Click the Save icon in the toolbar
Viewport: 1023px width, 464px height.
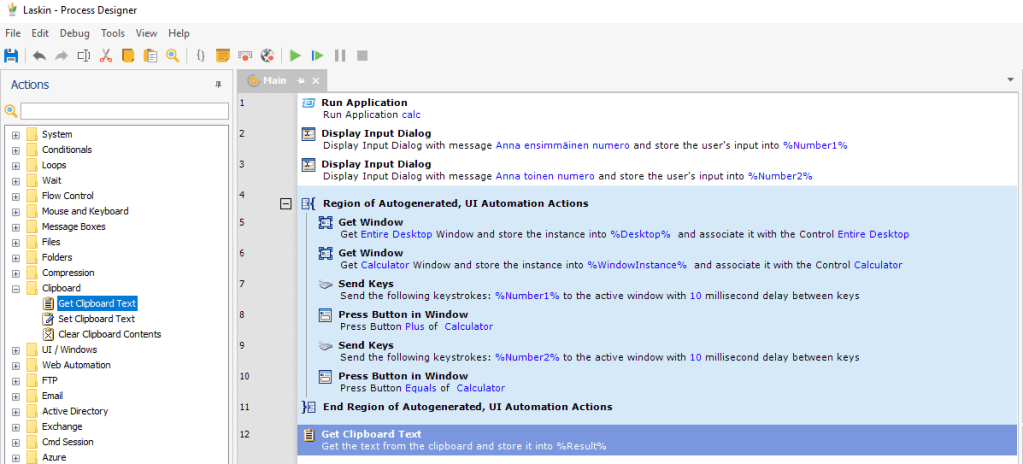[12, 56]
